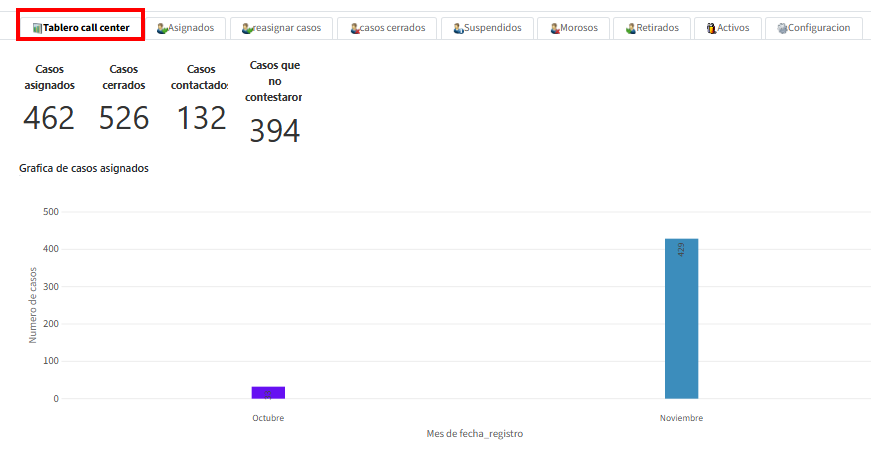Click the 394 unanswered cases number
Screen dimensions: 871x451
[275, 131]
